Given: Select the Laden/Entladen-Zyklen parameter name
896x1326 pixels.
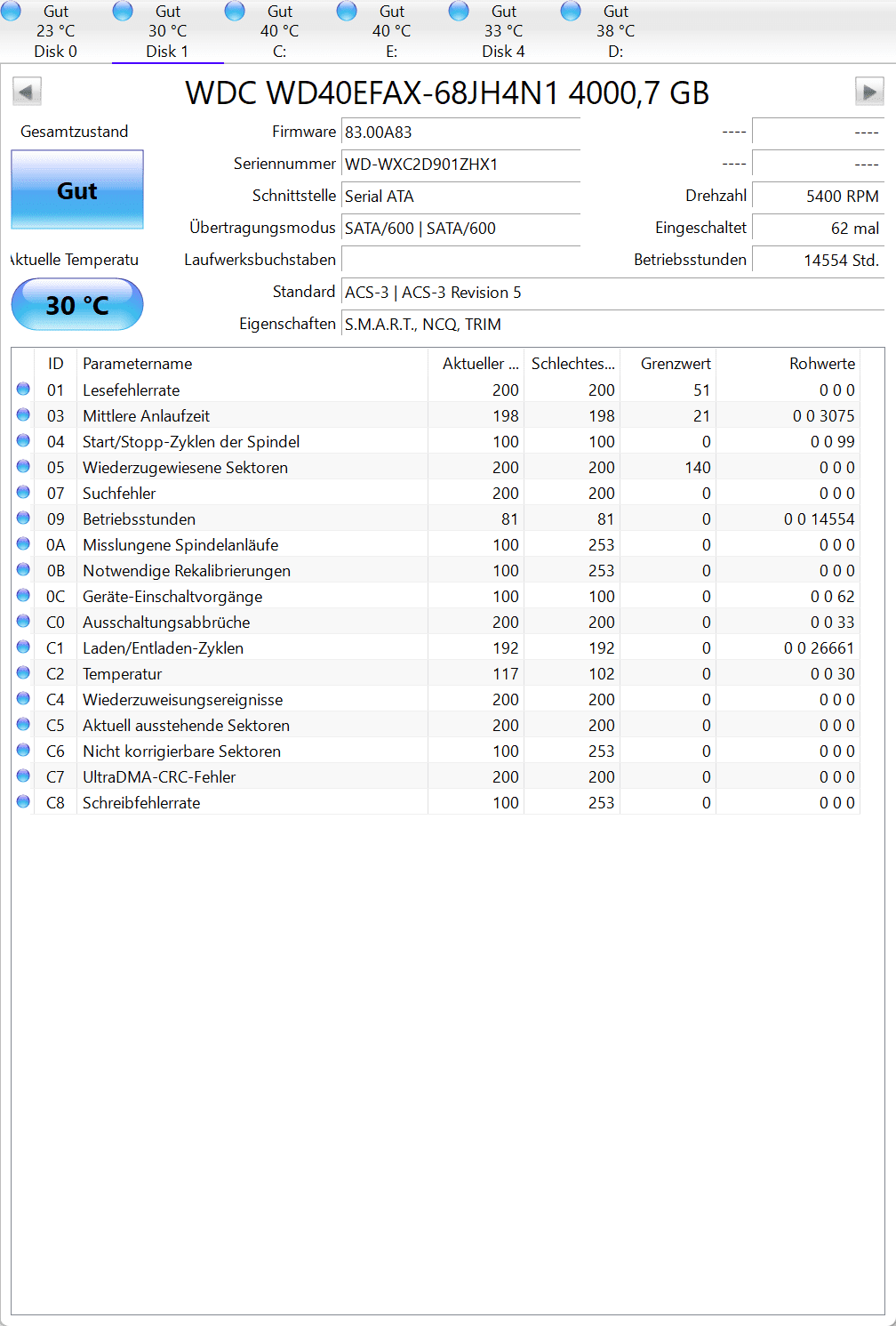Looking at the screenshot, I should [x=163, y=648].
